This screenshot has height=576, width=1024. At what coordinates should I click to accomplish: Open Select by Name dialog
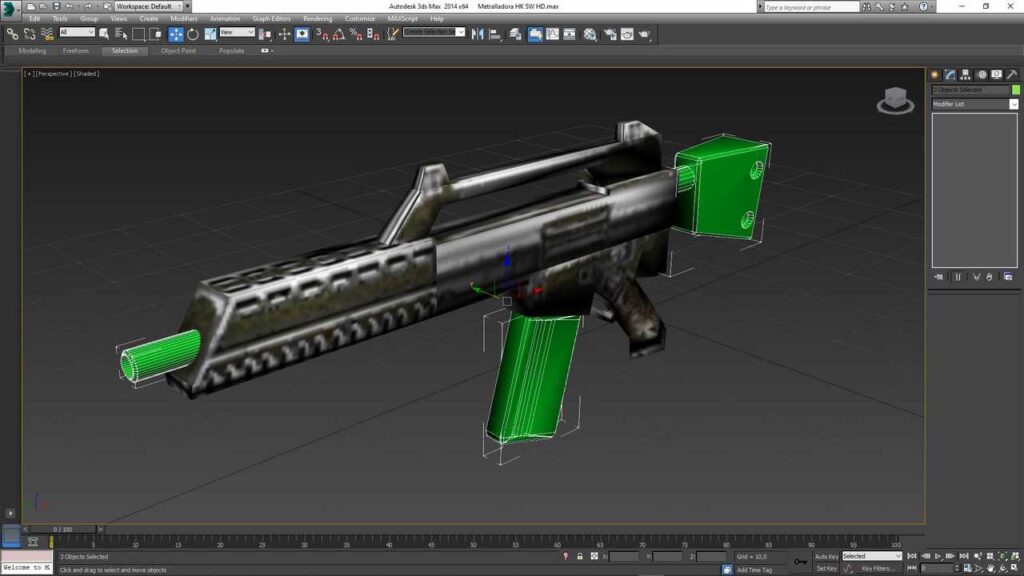[120, 32]
